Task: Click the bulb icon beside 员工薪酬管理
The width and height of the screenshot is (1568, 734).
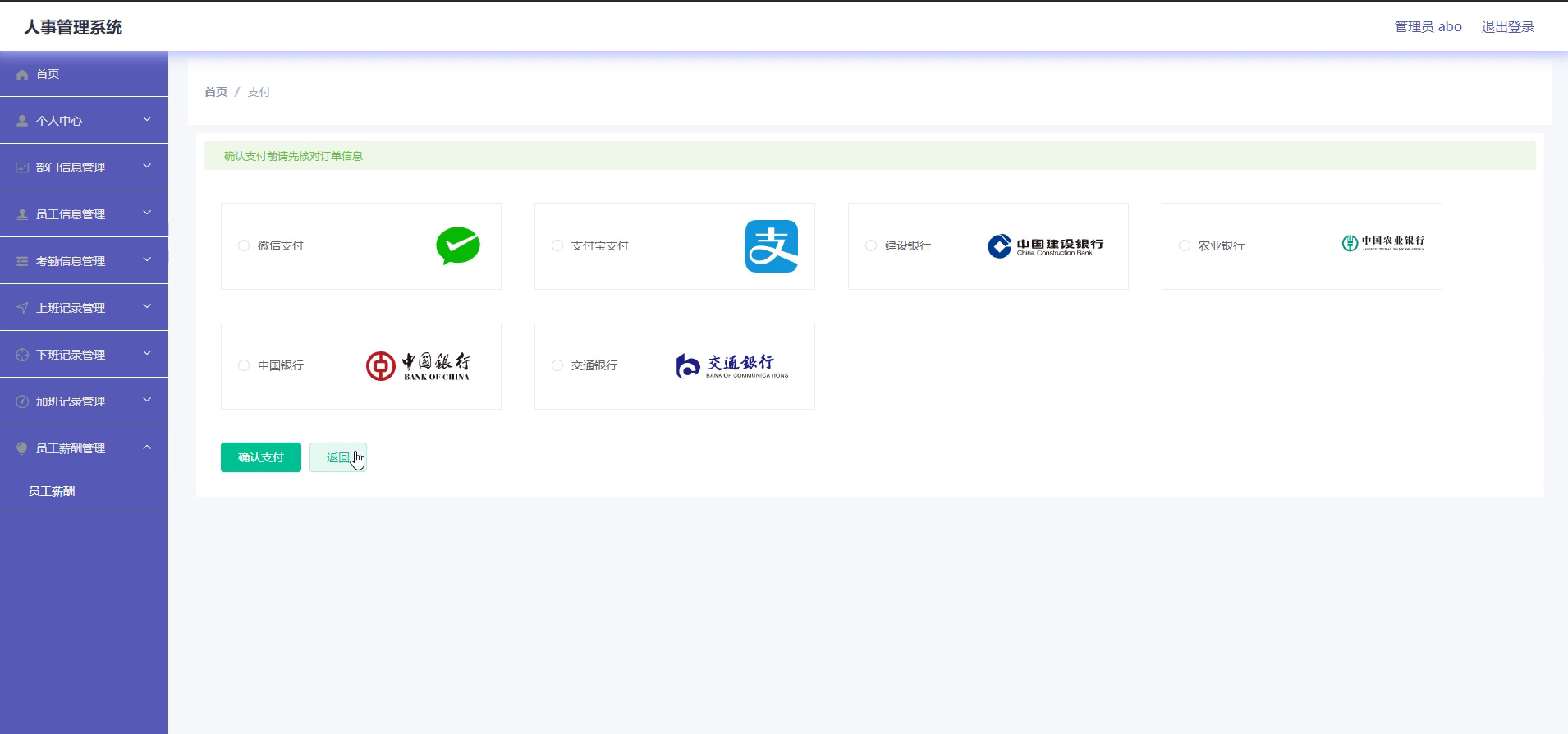Action: tap(22, 448)
